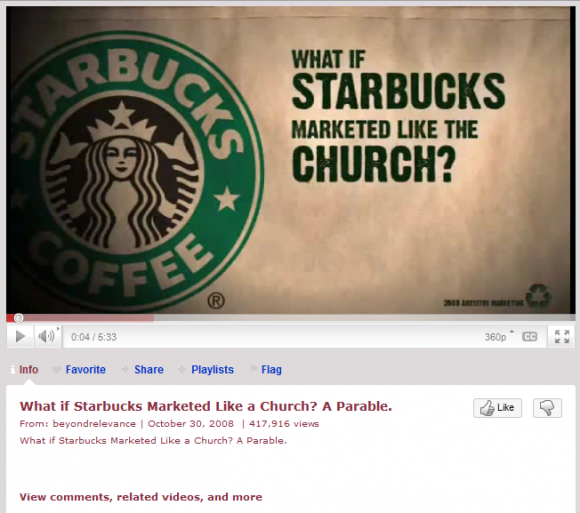Click the plus icon beside Playlists
Screen dimensions: 580x513
(x=181, y=369)
